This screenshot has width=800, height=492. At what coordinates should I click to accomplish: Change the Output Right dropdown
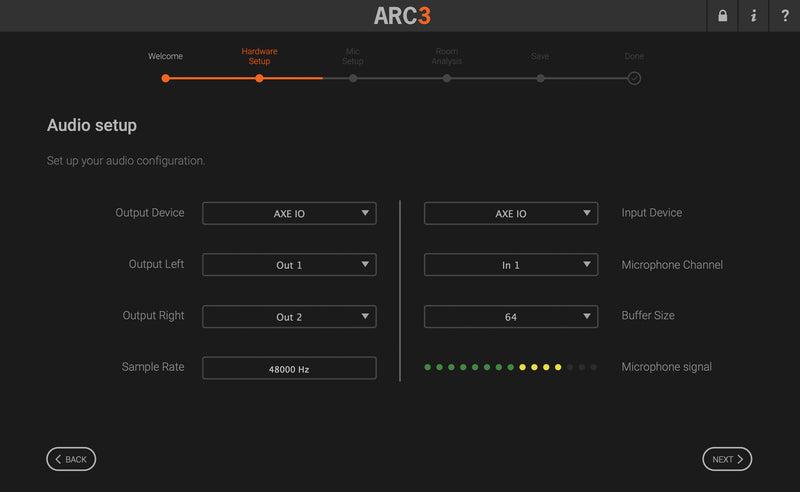click(289, 317)
